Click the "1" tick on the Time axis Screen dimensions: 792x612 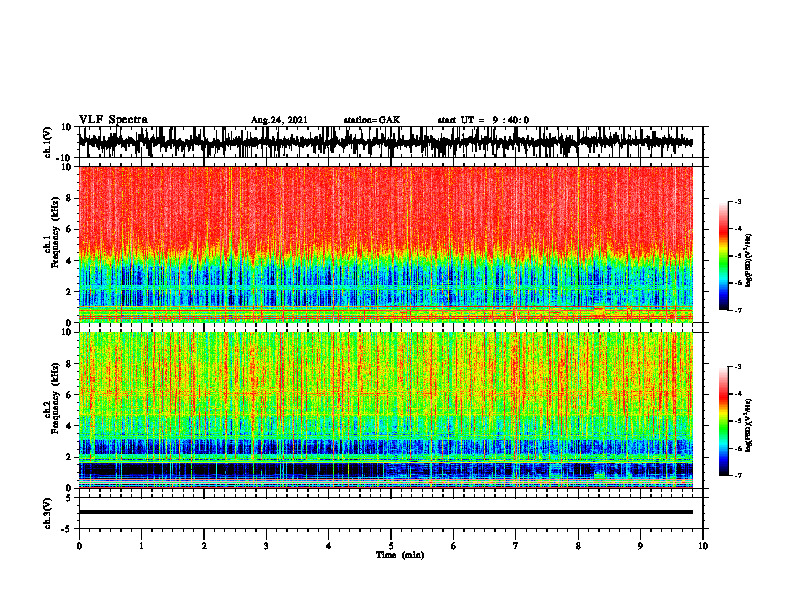(141, 546)
